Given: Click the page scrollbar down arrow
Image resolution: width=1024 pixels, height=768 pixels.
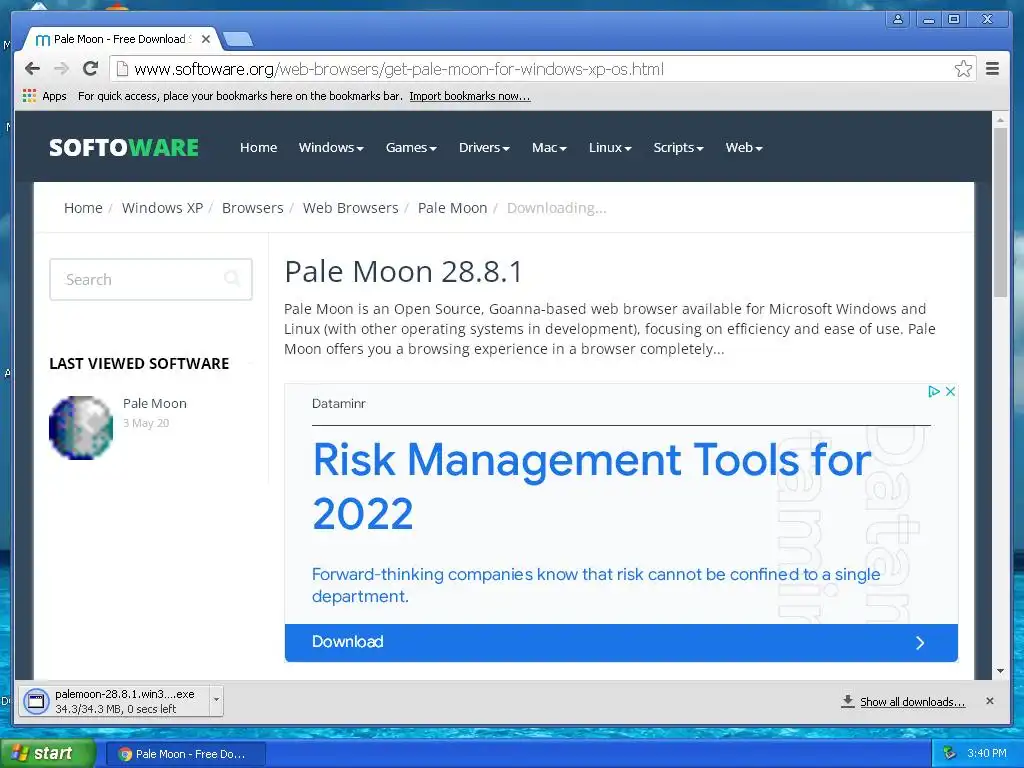Looking at the screenshot, I should [1000, 671].
